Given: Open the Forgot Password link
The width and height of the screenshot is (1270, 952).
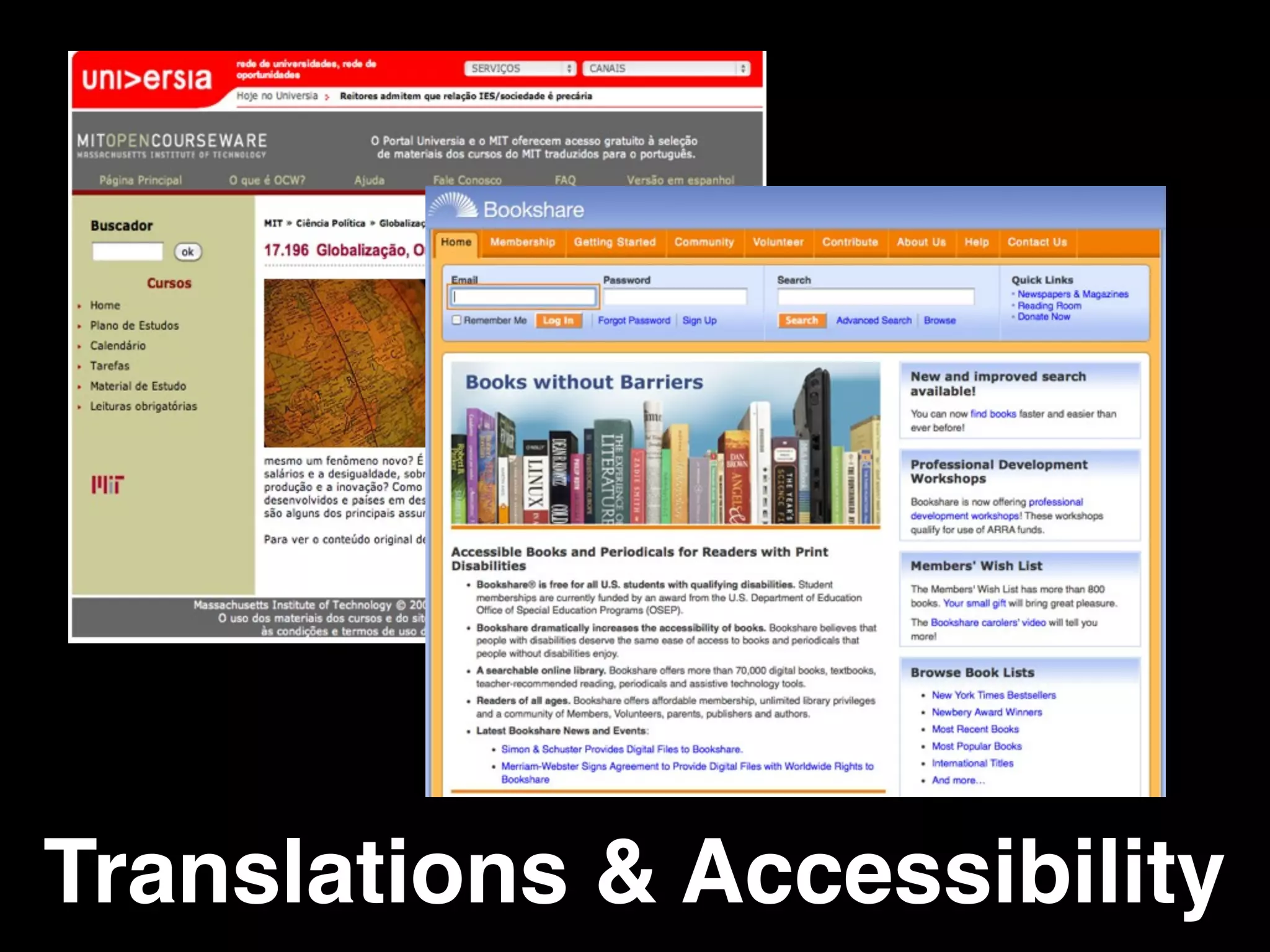Looking at the screenshot, I should click(634, 320).
